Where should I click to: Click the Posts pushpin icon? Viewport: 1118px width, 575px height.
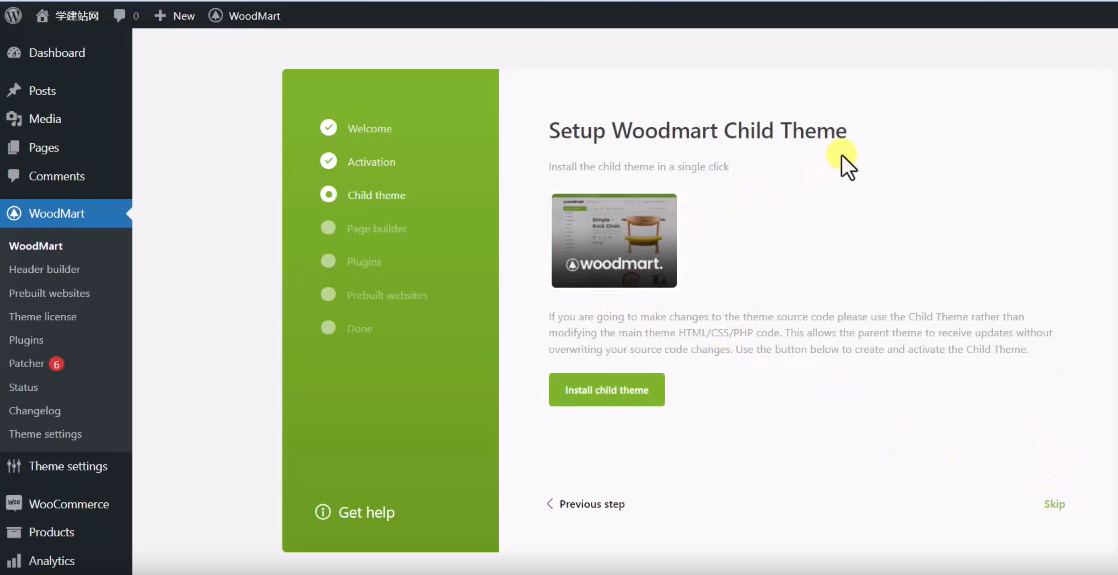pos(14,90)
